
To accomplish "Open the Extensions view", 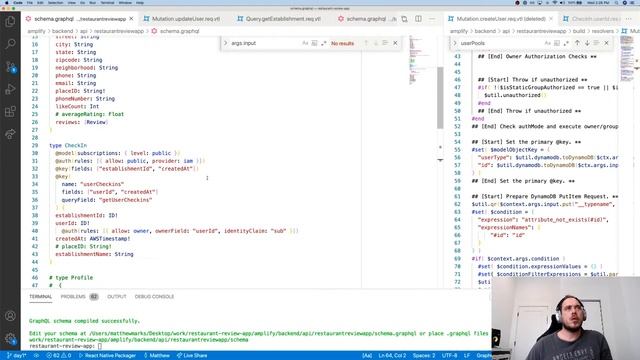I will point(10,111).
